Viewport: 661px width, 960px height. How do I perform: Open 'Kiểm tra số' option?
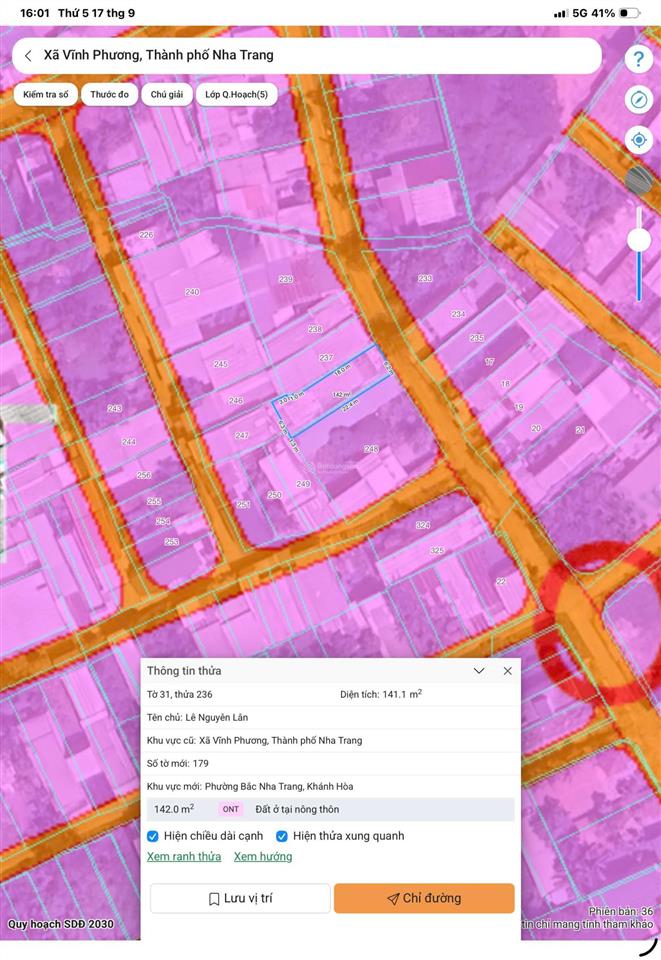46,94
